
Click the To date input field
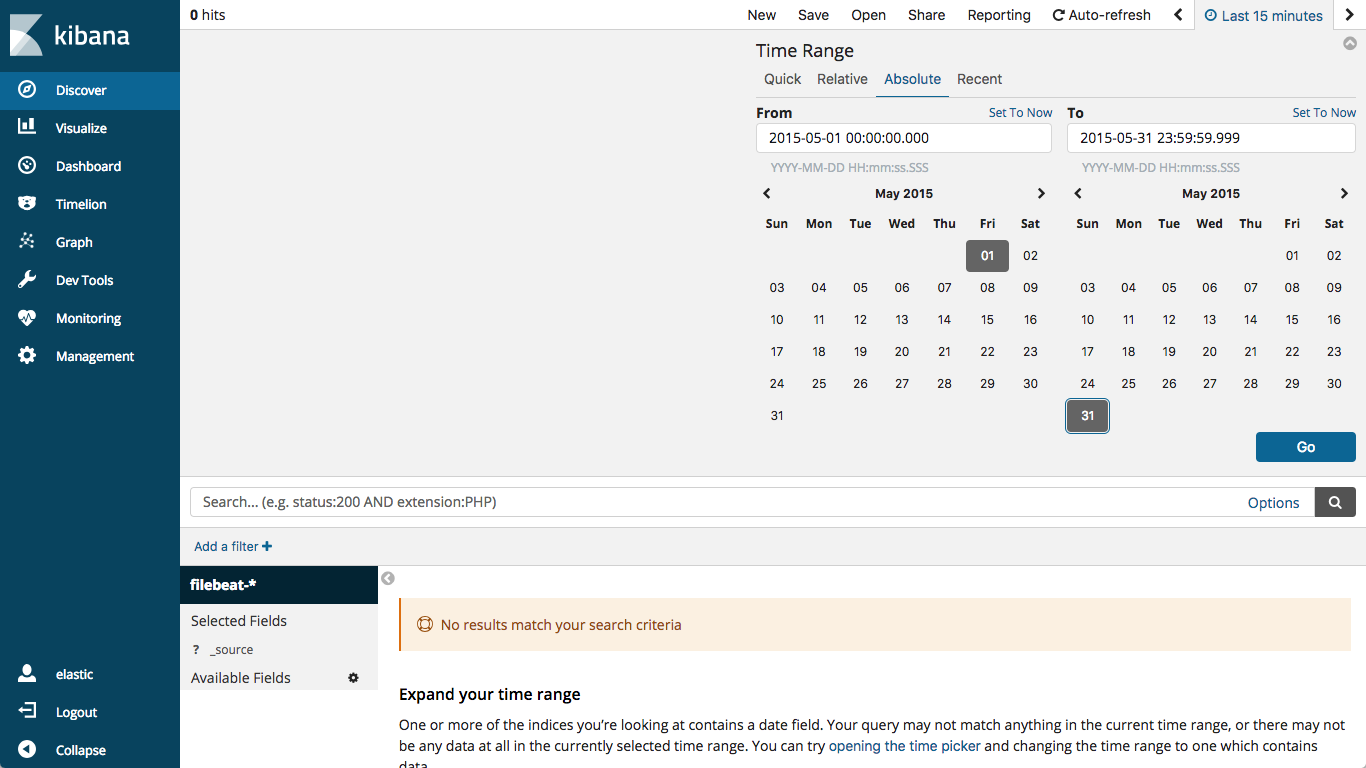coord(1211,138)
